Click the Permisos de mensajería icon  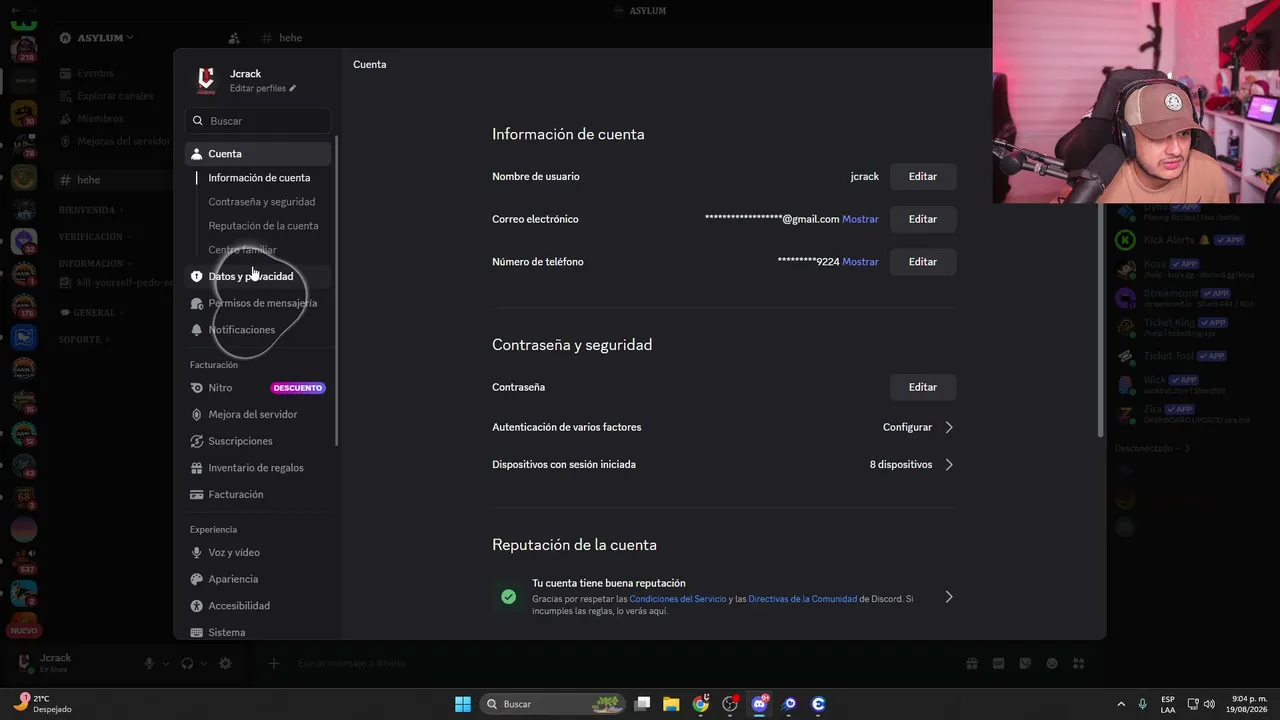coord(197,303)
